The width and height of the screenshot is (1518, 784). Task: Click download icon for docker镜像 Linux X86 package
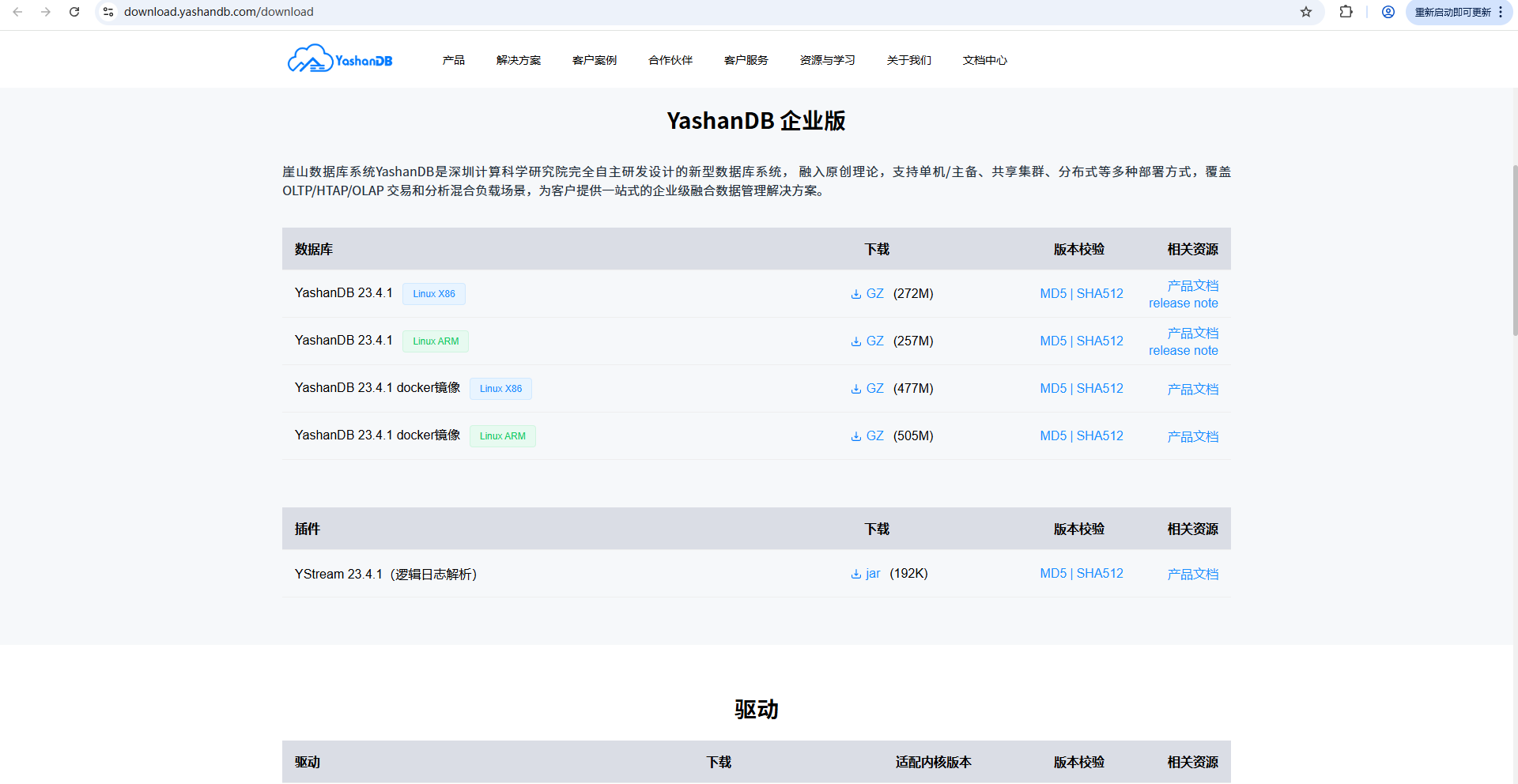pyautogui.click(x=855, y=388)
